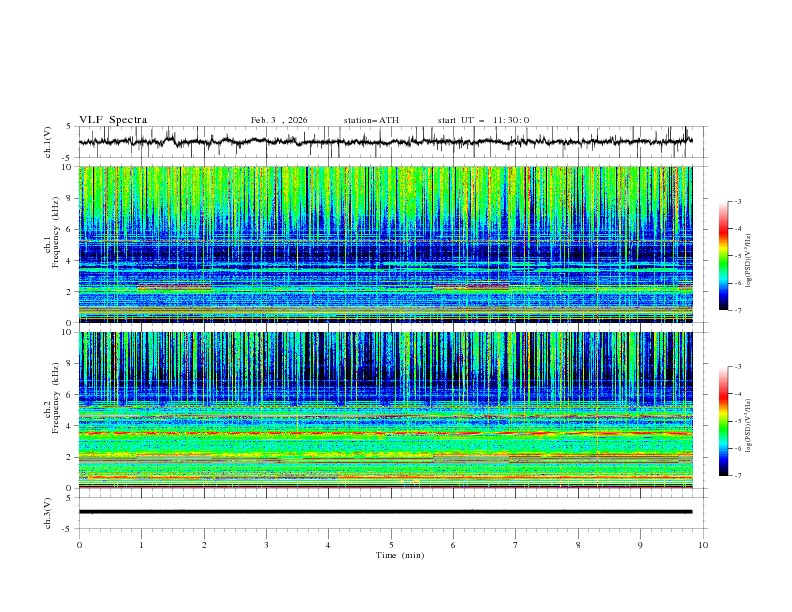The width and height of the screenshot is (792, 612).
Task: Click the 'VLF Spectra' title text
Action: tap(113, 120)
